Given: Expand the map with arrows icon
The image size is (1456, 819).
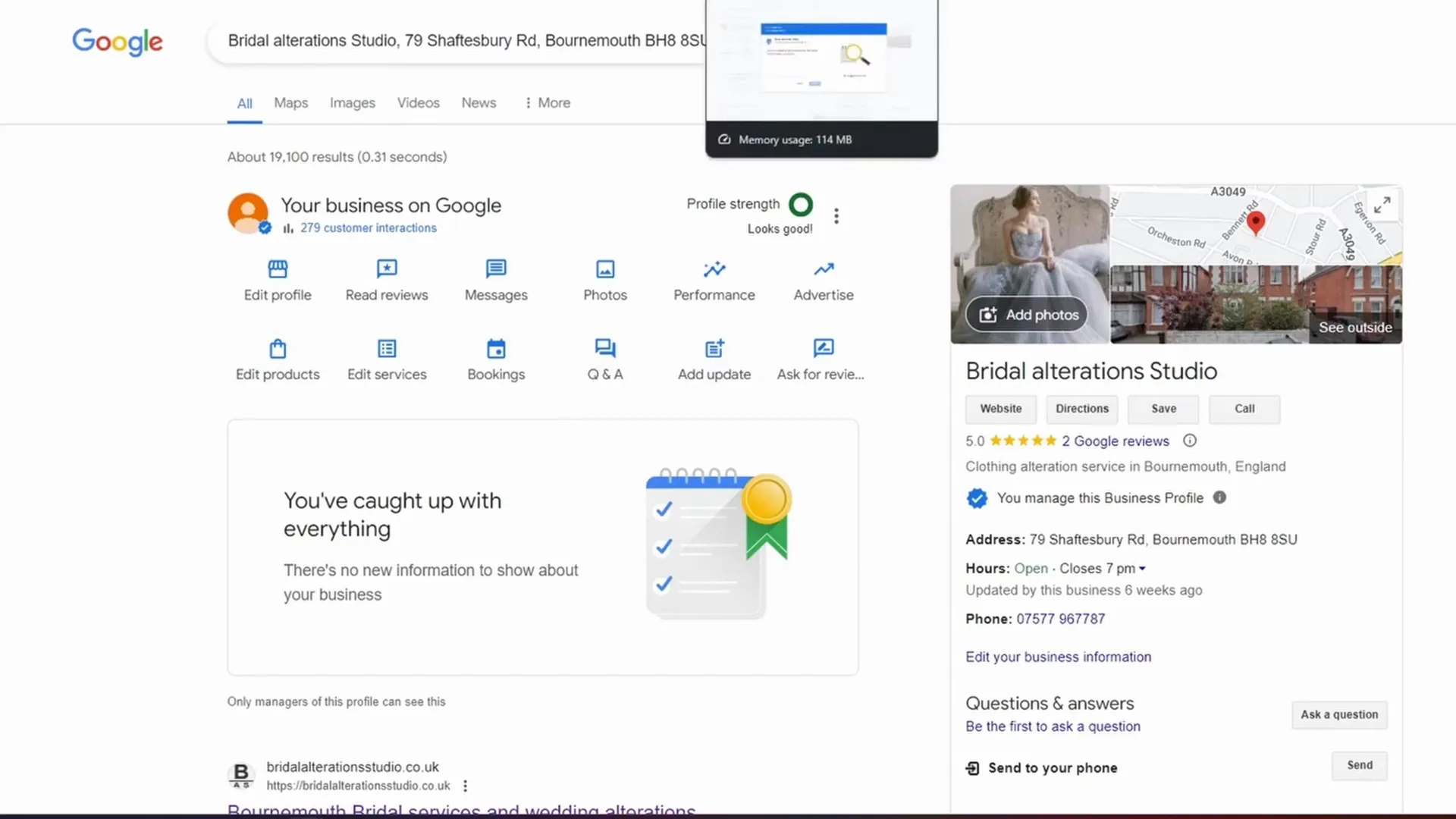Looking at the screenshot, I should (x=1382, y=205).
